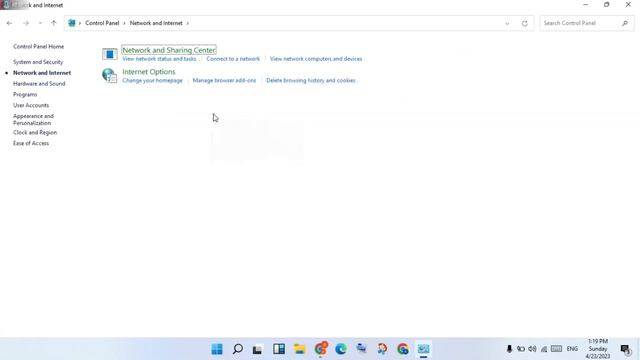Open the touch keyboard tray icon

coord(556,349)
